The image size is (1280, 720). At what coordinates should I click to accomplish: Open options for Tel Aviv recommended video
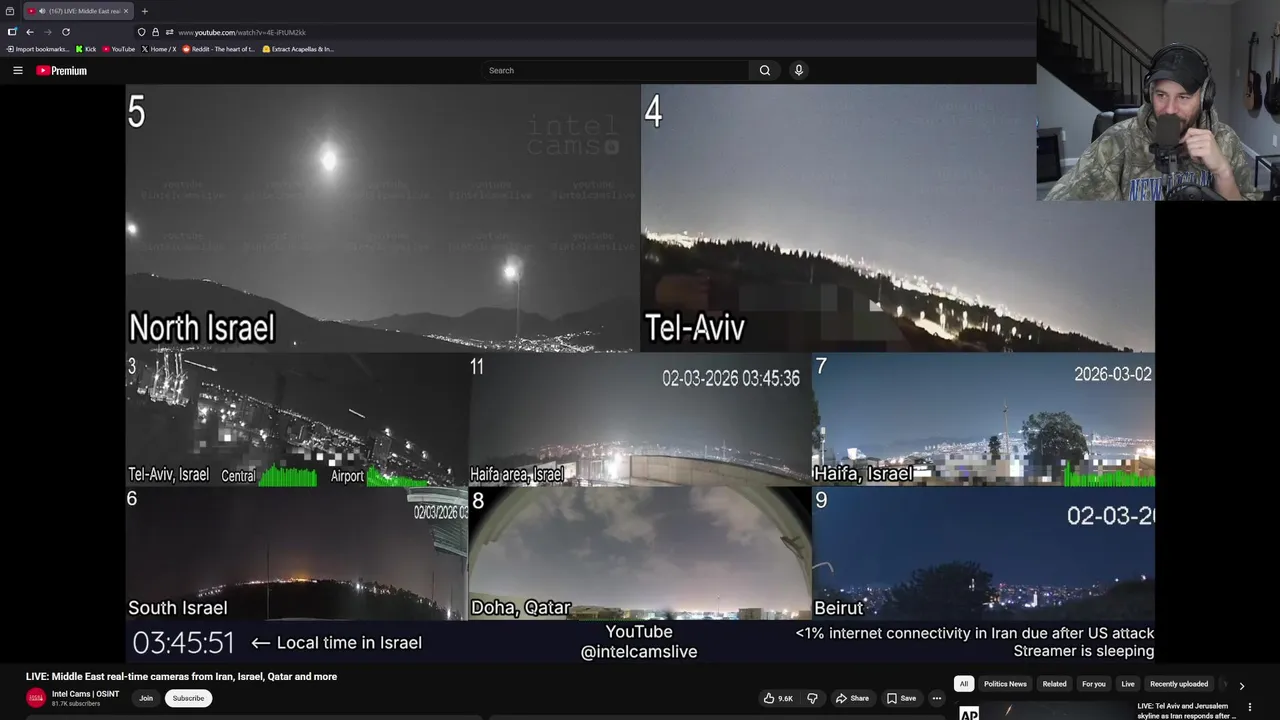(x=1249, y=707)
